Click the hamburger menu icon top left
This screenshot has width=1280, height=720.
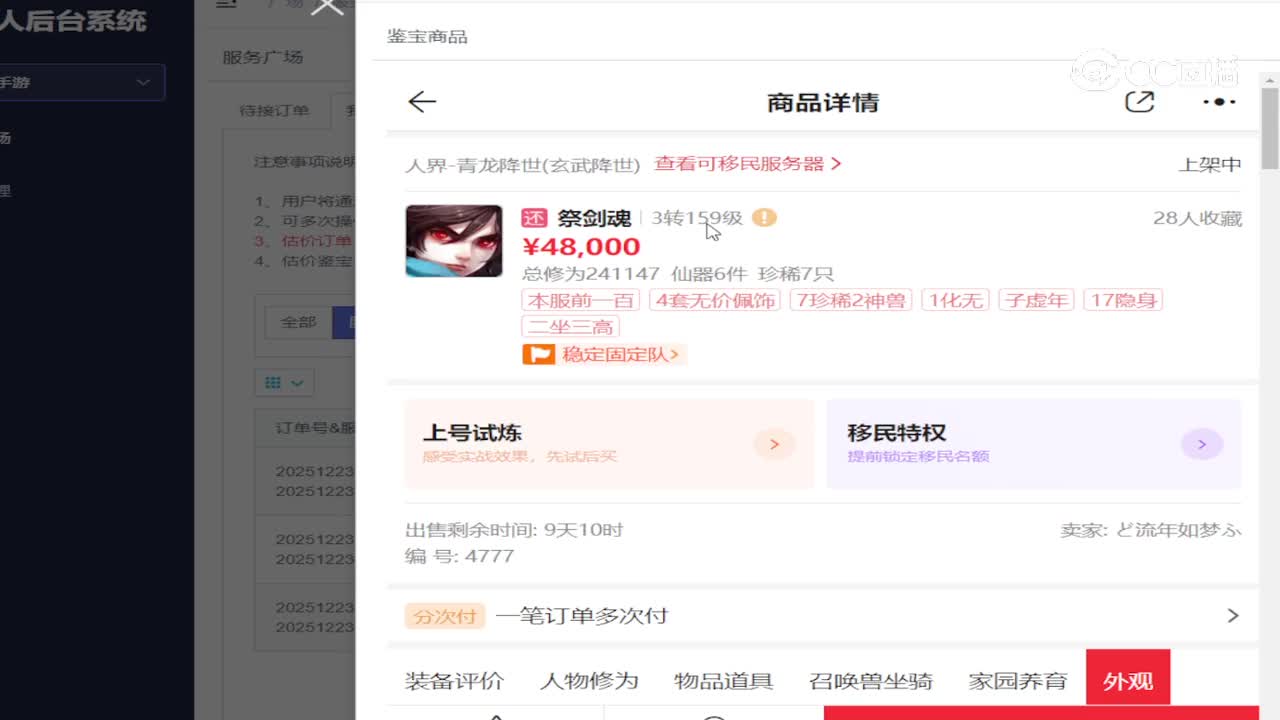pos(225,4)
